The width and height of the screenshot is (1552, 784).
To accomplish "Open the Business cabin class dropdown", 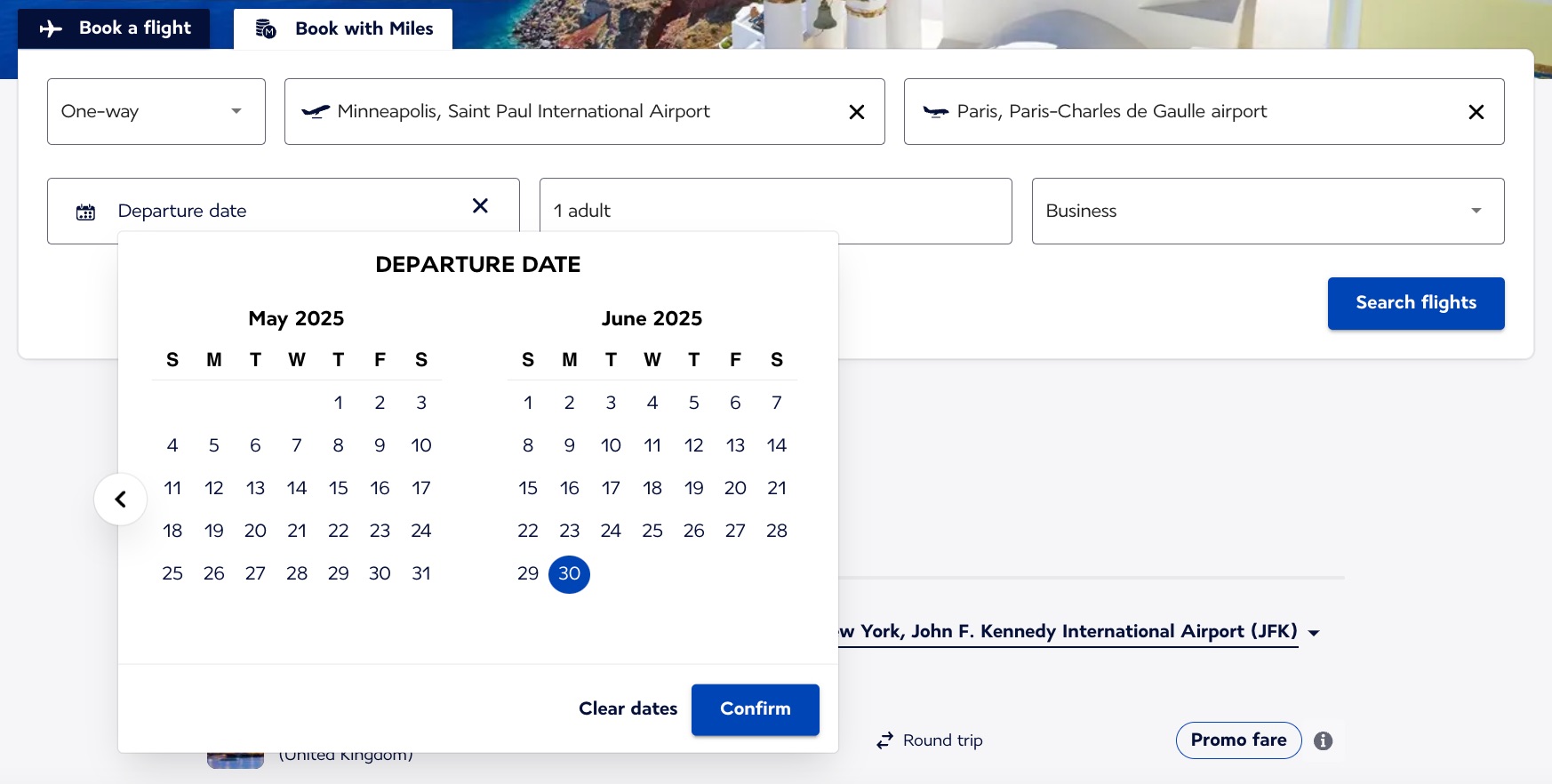I will pyautogui.click(x=1268, y=211).
